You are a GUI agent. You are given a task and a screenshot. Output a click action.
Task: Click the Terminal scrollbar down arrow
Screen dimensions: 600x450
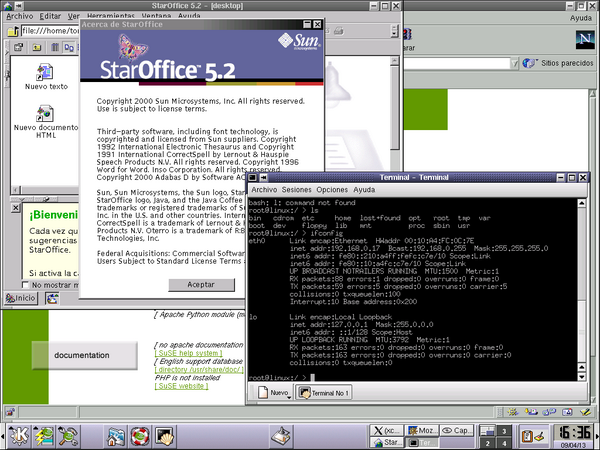click(581, 377)
